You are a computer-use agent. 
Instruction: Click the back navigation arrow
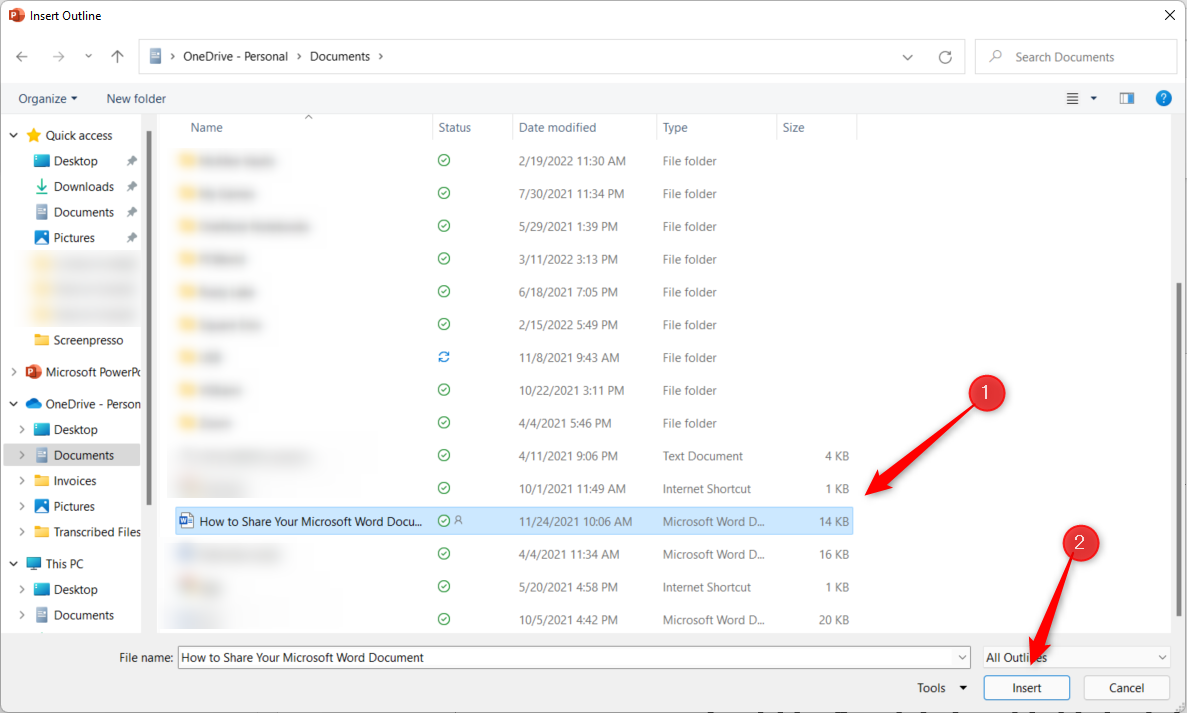pos(21,56)
